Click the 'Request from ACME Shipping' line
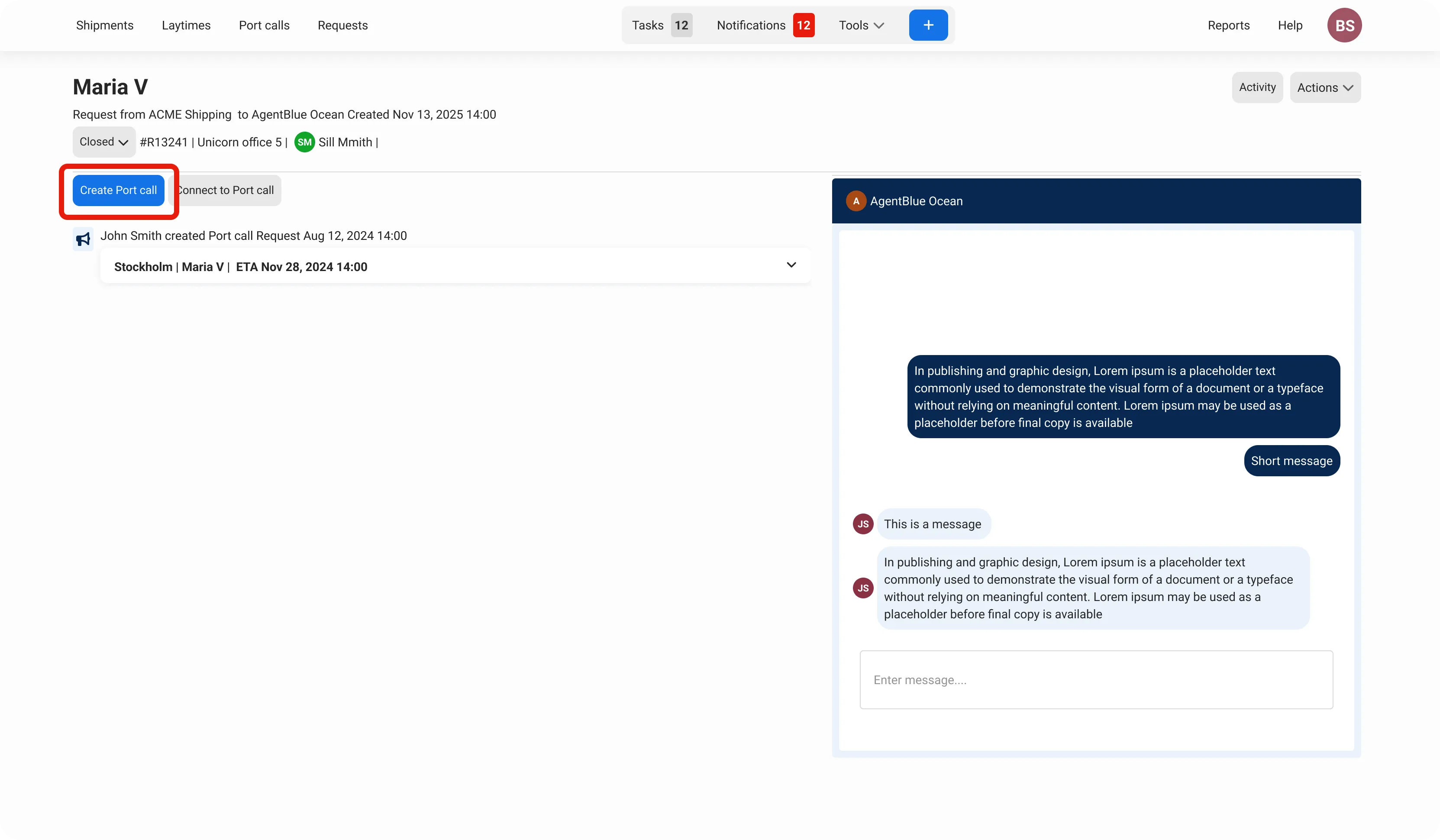This screenshot has height=840, width=1440. coord(284,114)
